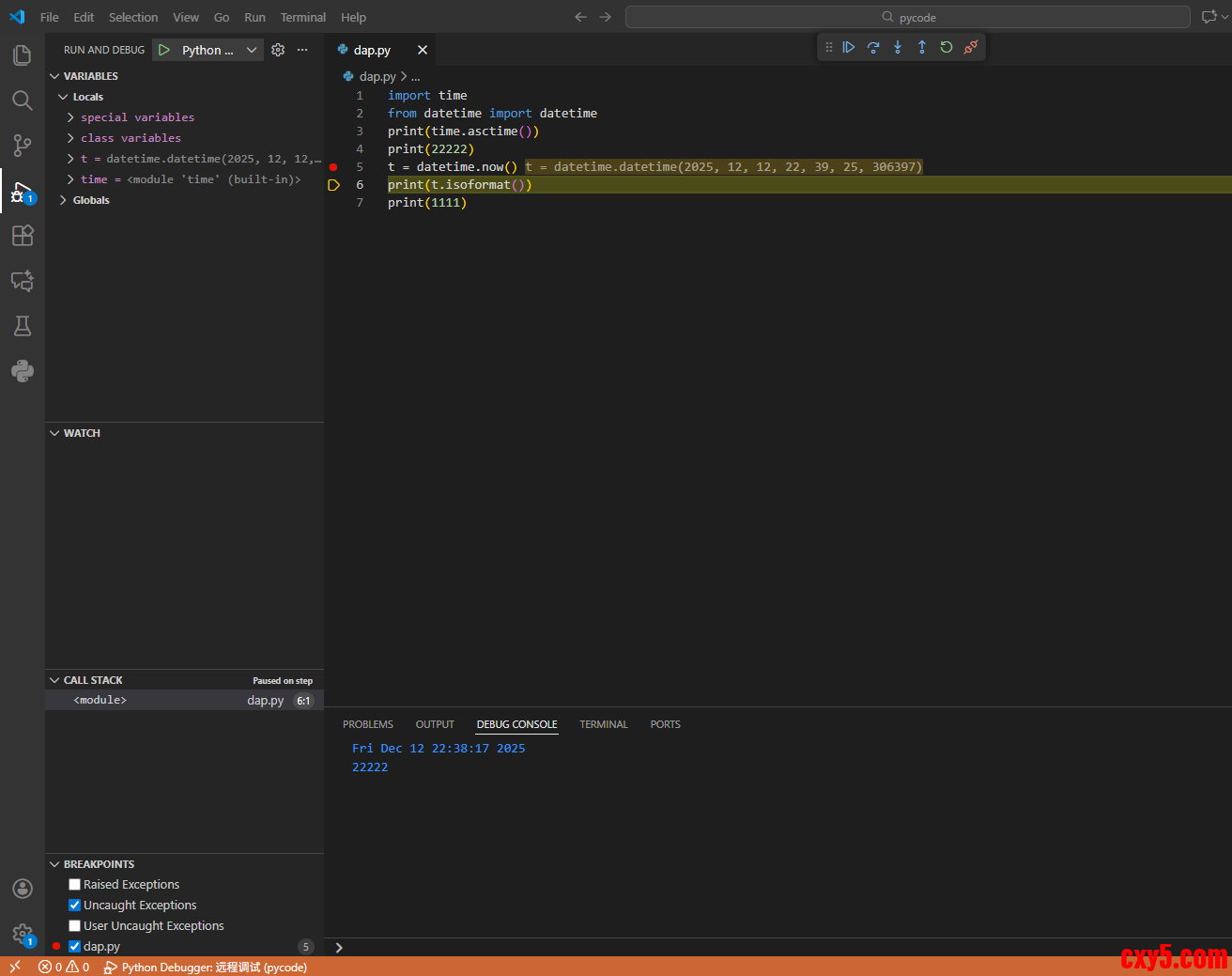Image resolution: width=1232 pixels, height=976 pixels.
Task: Open Source Control in the activity bar
Action: point(23,146)
